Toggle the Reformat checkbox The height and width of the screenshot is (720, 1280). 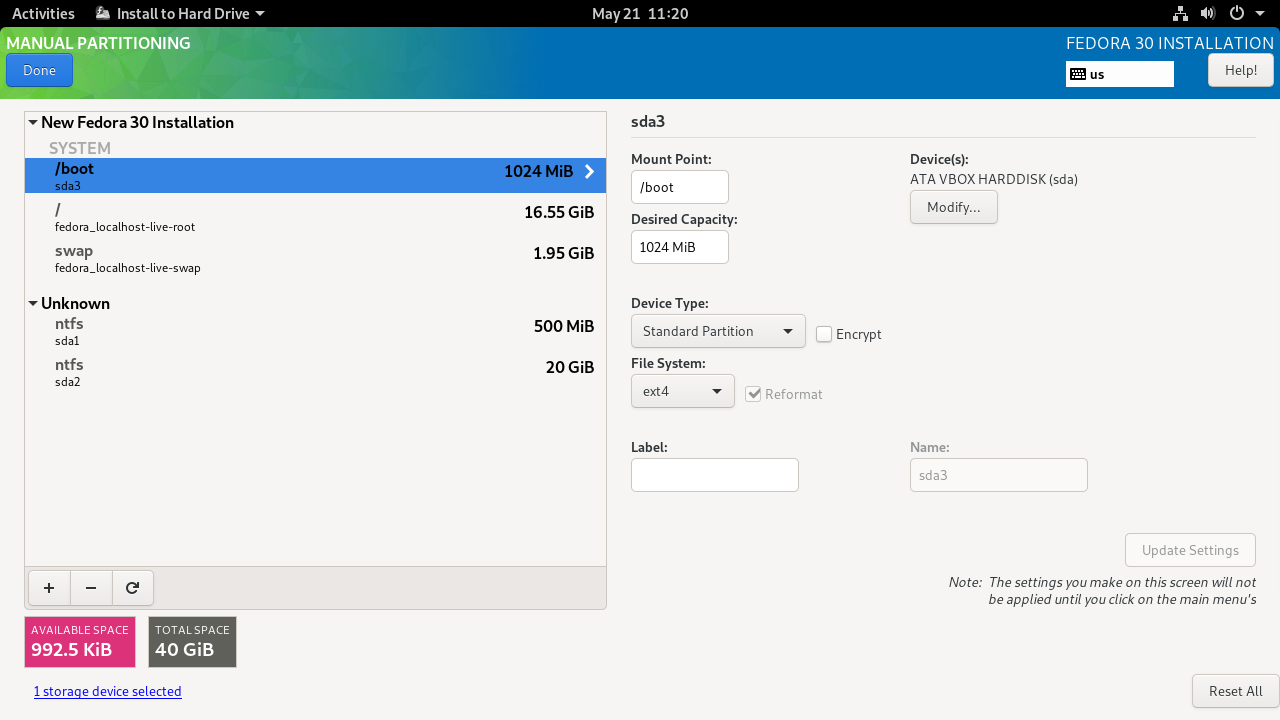coord(754,394)
